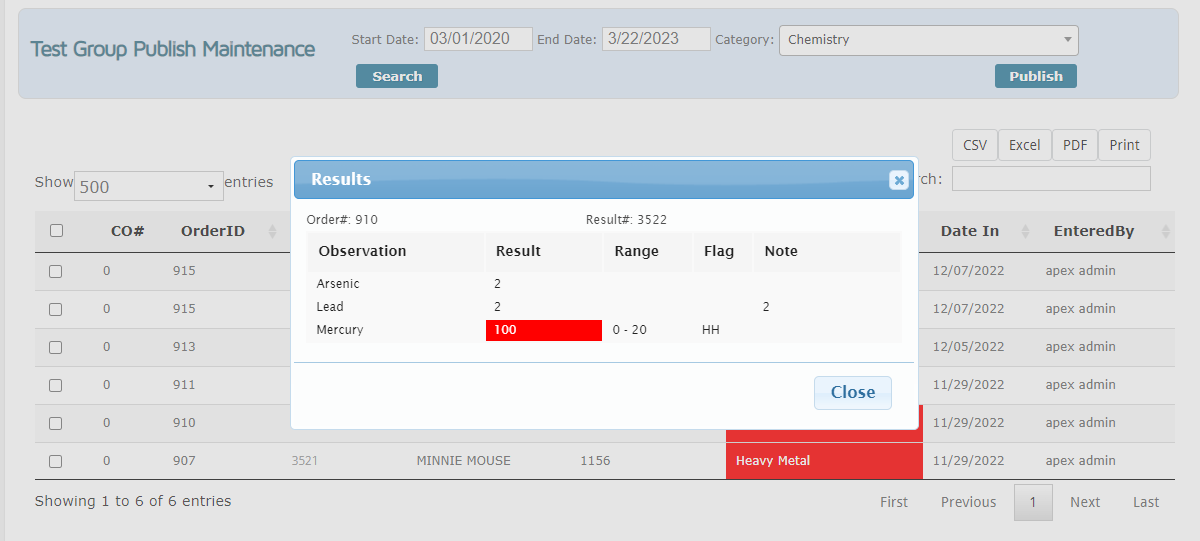1200x541 pixels.
Task: Check the order 907 row checkbox
Action: tap(56, 461)
